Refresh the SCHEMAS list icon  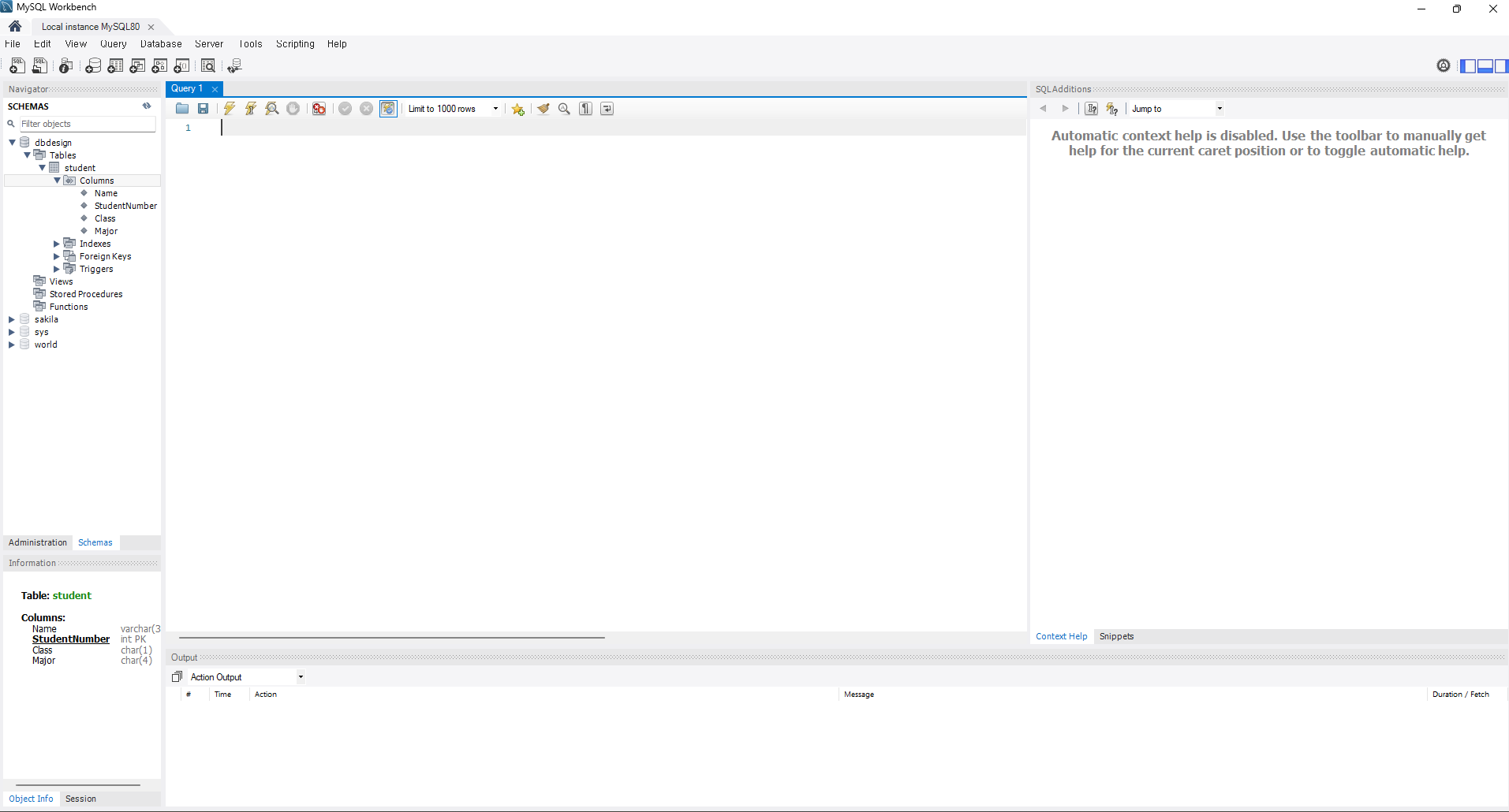[x=147, y=106]
